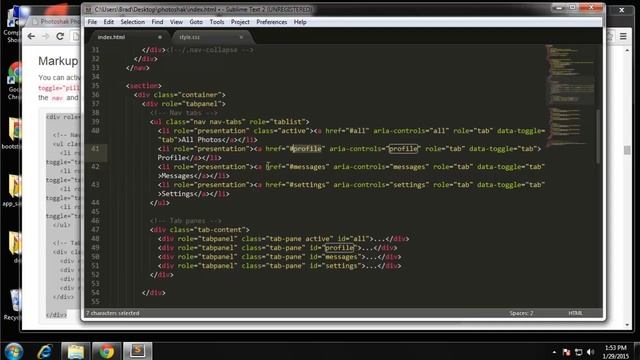Open the Edit menu
Screen dimensions: 640x360
pos(109,22)
